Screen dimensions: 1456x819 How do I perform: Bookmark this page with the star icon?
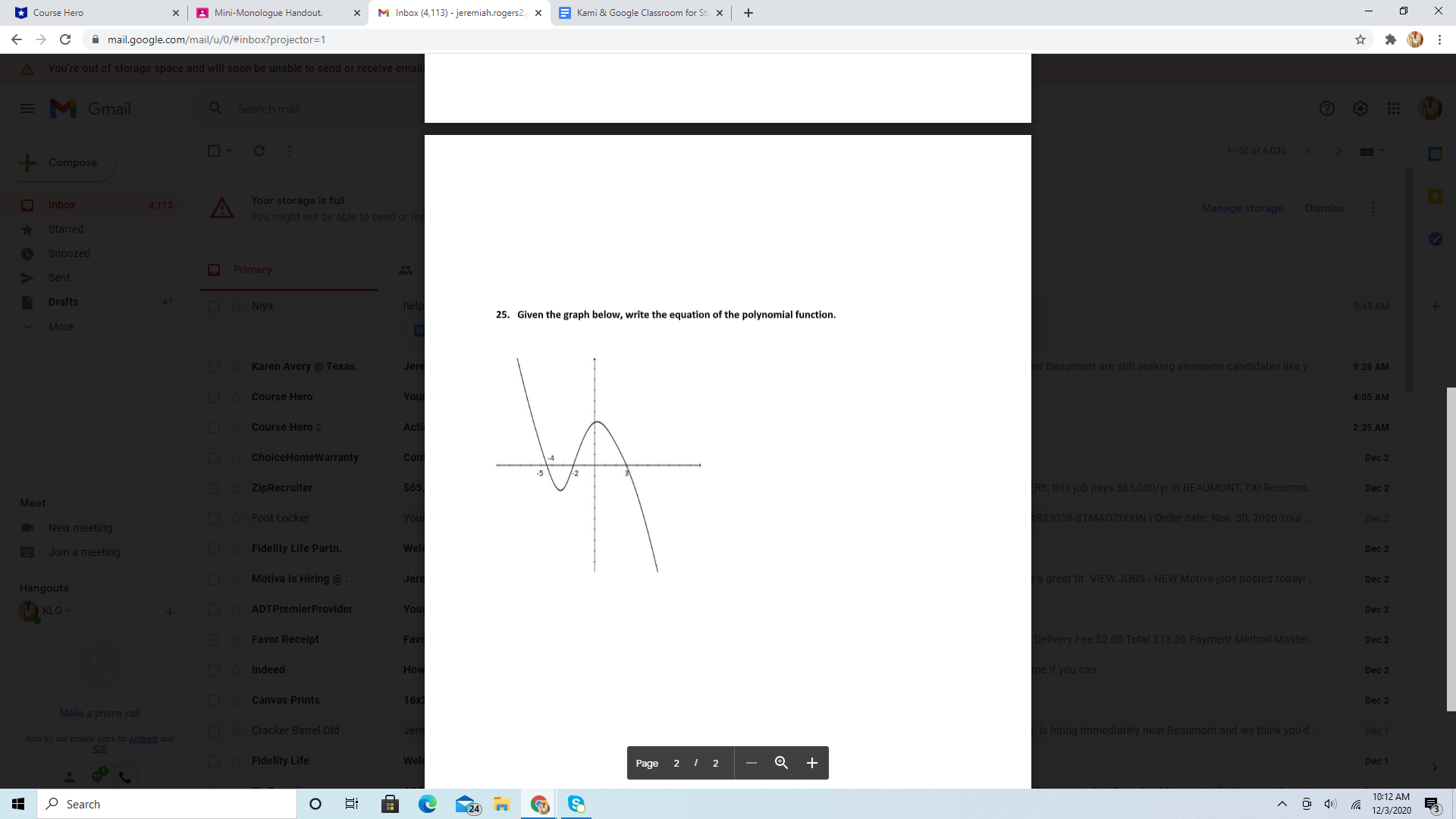pos(1361,39)
